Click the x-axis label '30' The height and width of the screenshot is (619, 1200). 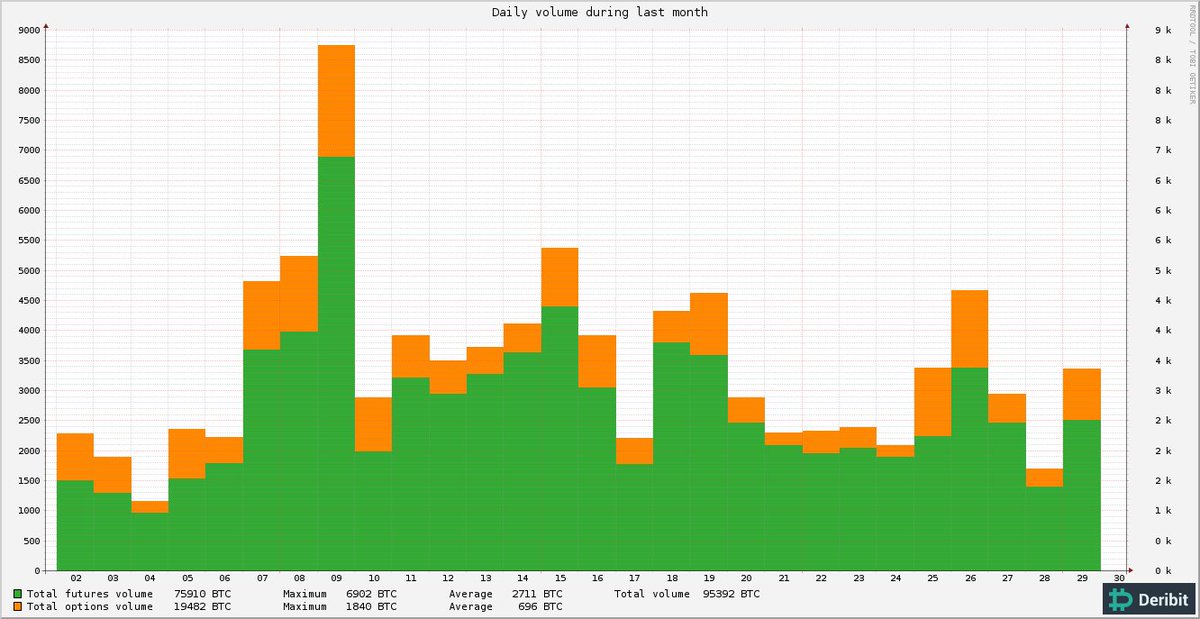pos(1119,579)
